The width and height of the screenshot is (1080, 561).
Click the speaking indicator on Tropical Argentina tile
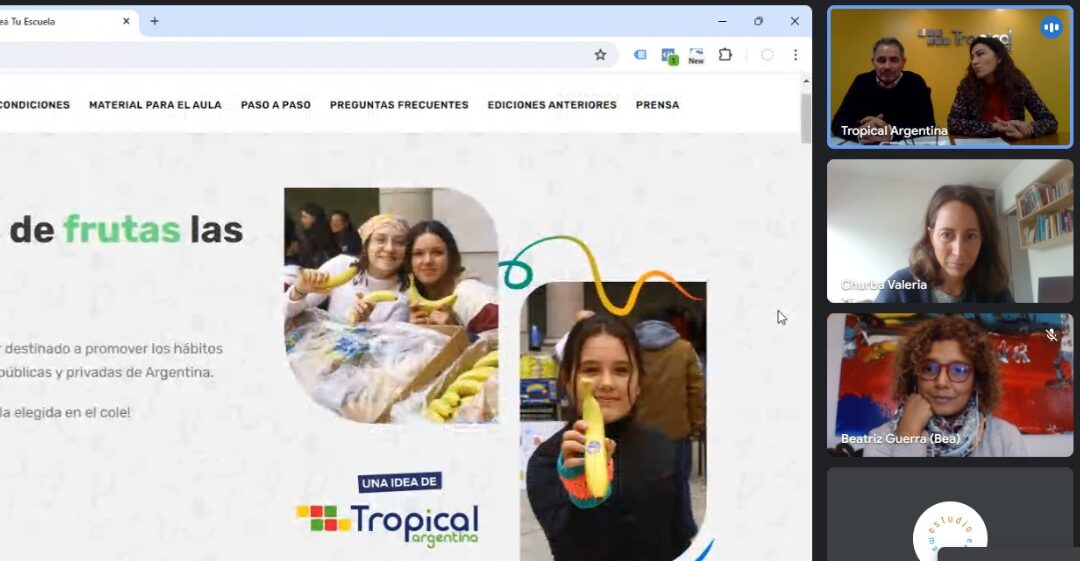pos(1050,28)
